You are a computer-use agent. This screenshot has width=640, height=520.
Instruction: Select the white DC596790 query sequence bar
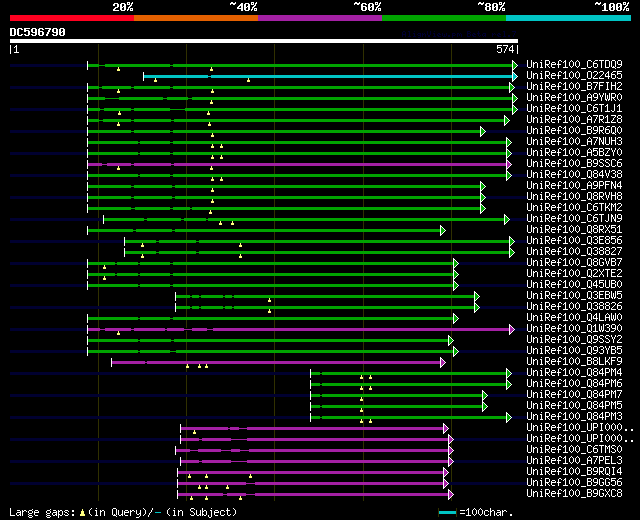click(x=264, y=41)
